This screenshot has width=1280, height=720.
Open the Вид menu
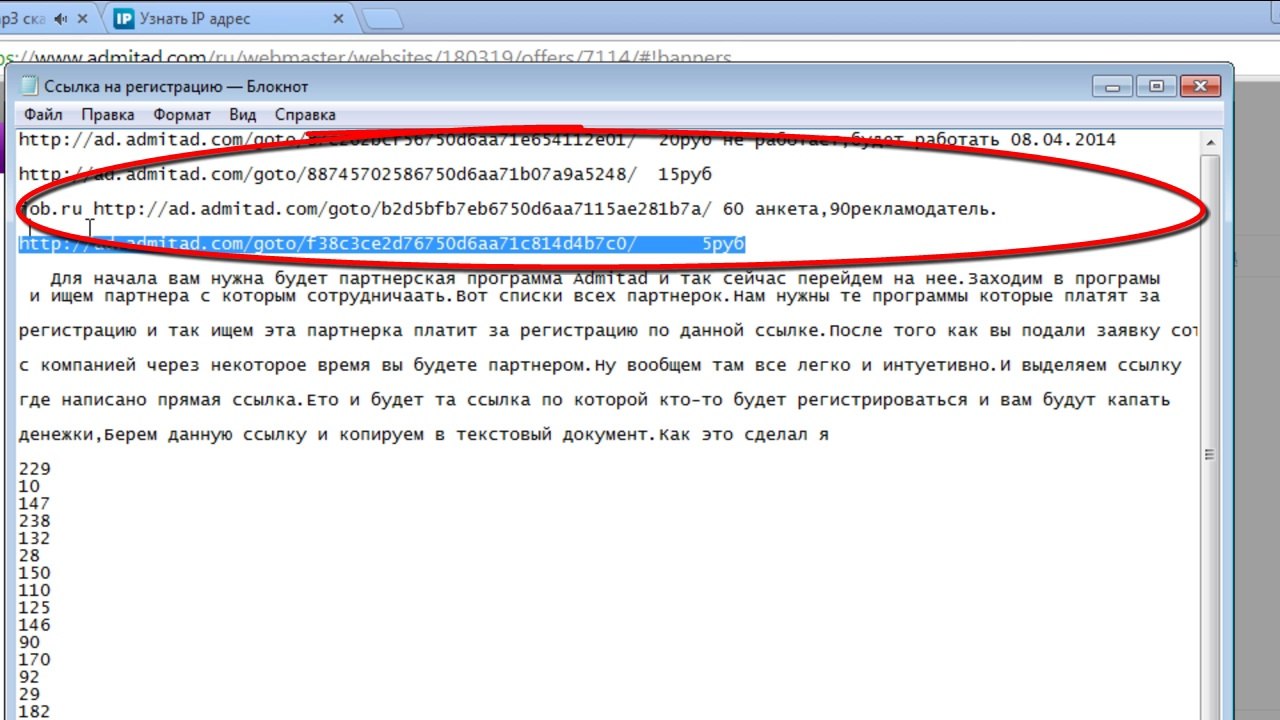coord(243,115)
